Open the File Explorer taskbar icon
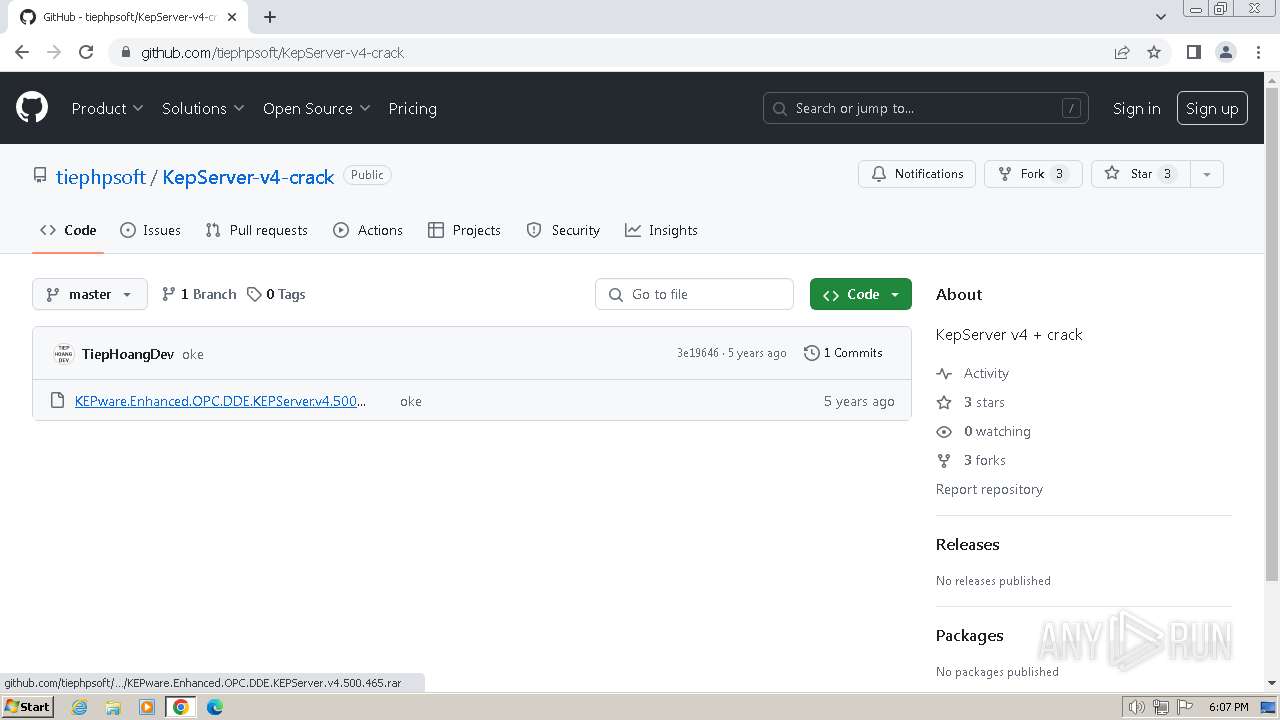The image size is (1280, 720). coord(113,707)
